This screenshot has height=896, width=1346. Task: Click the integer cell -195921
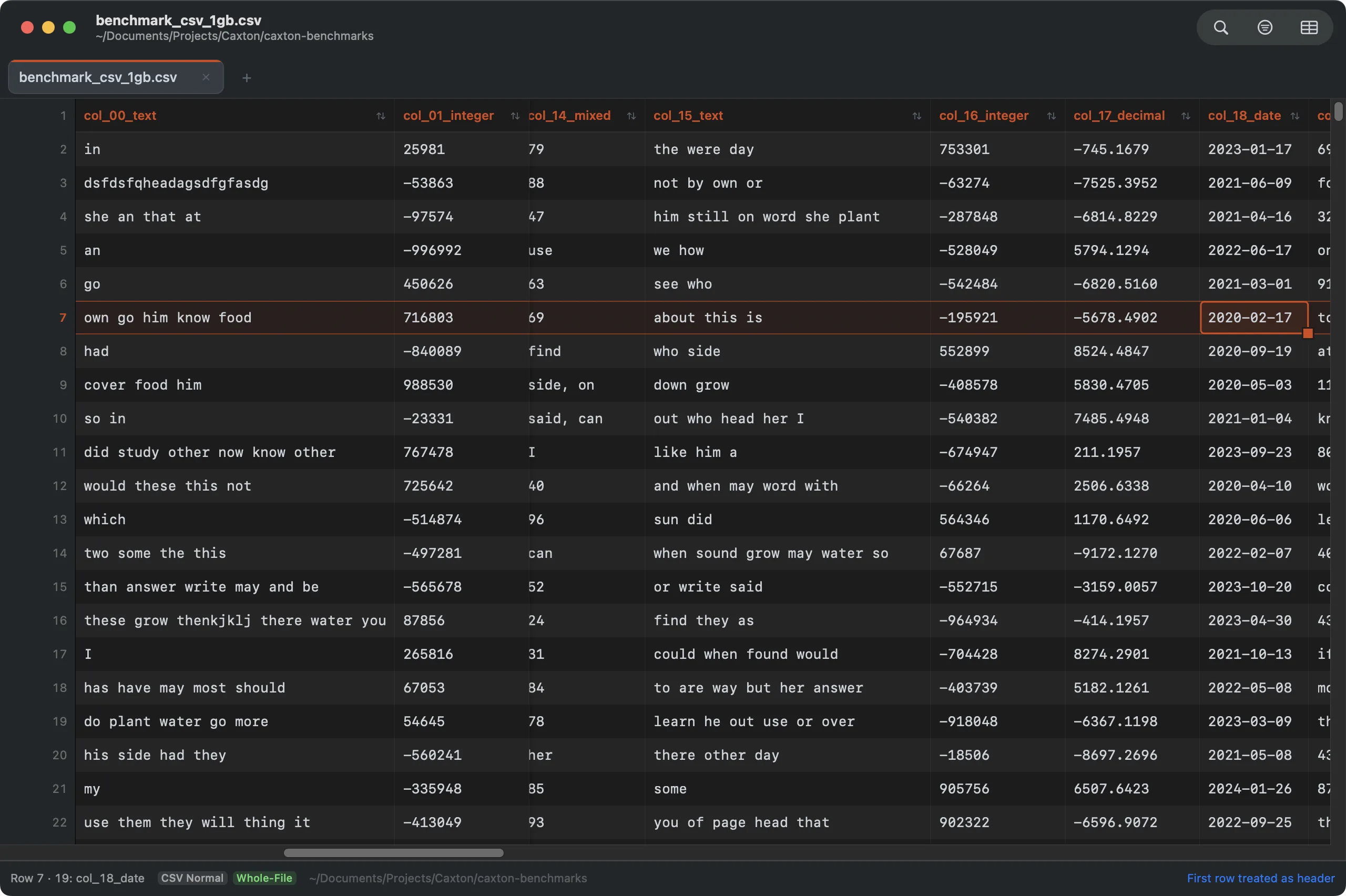coord(997,317)
